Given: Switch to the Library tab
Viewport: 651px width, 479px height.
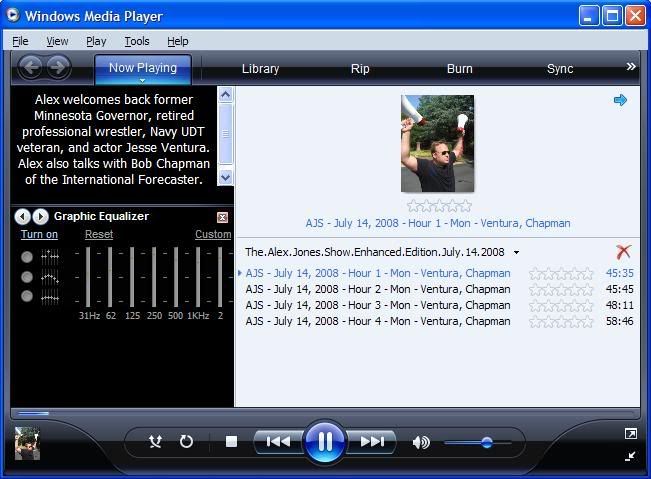Looking at the screenshot, I should 260,68.
